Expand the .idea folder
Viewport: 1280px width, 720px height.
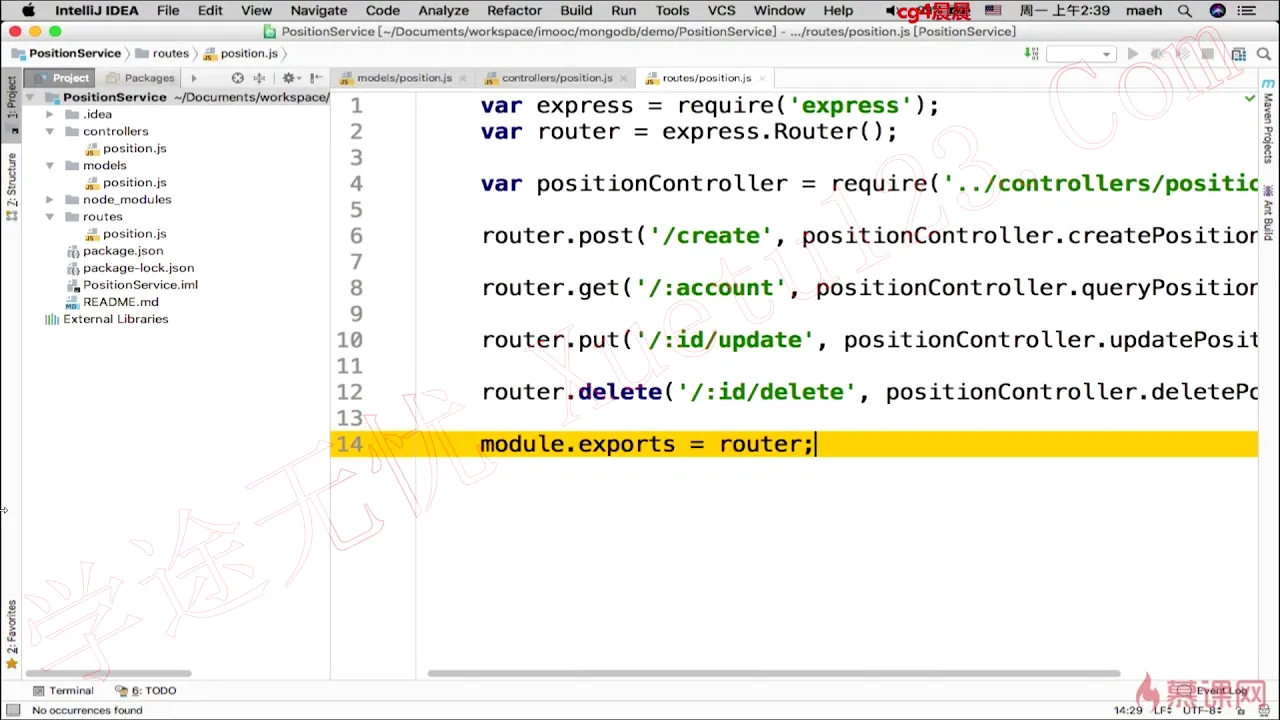(49, 114)
